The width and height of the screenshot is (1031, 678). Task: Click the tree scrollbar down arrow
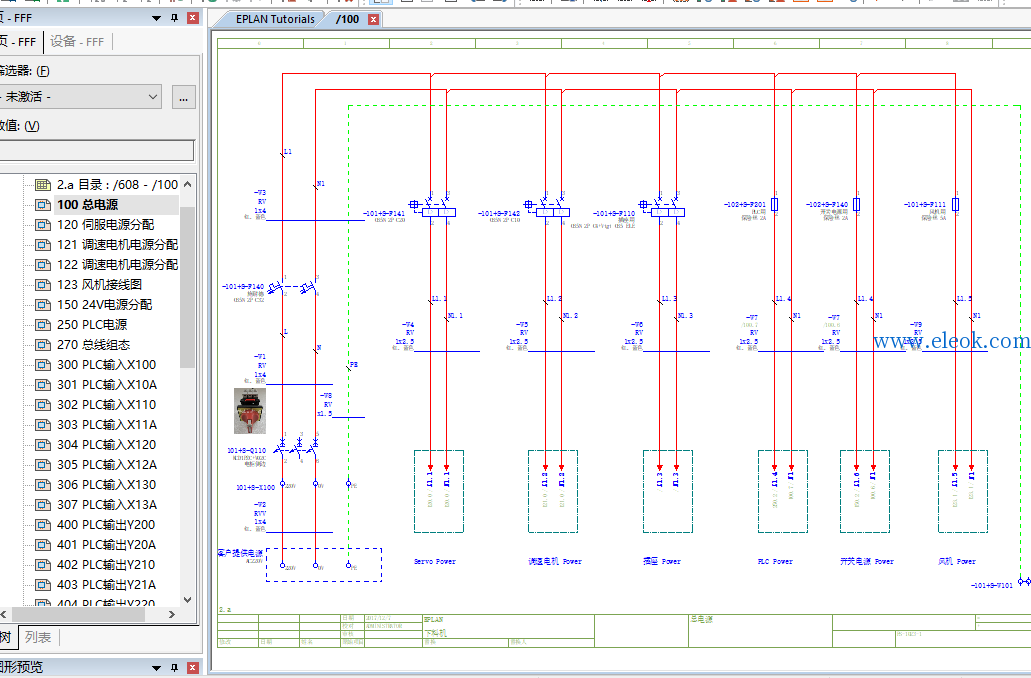click(x=187, y=599)
